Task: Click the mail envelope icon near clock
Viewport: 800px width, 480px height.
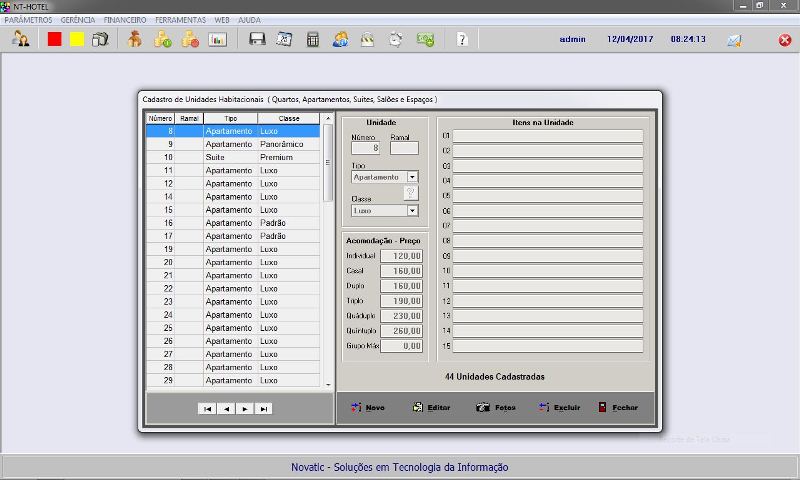Action: (734, 40)
